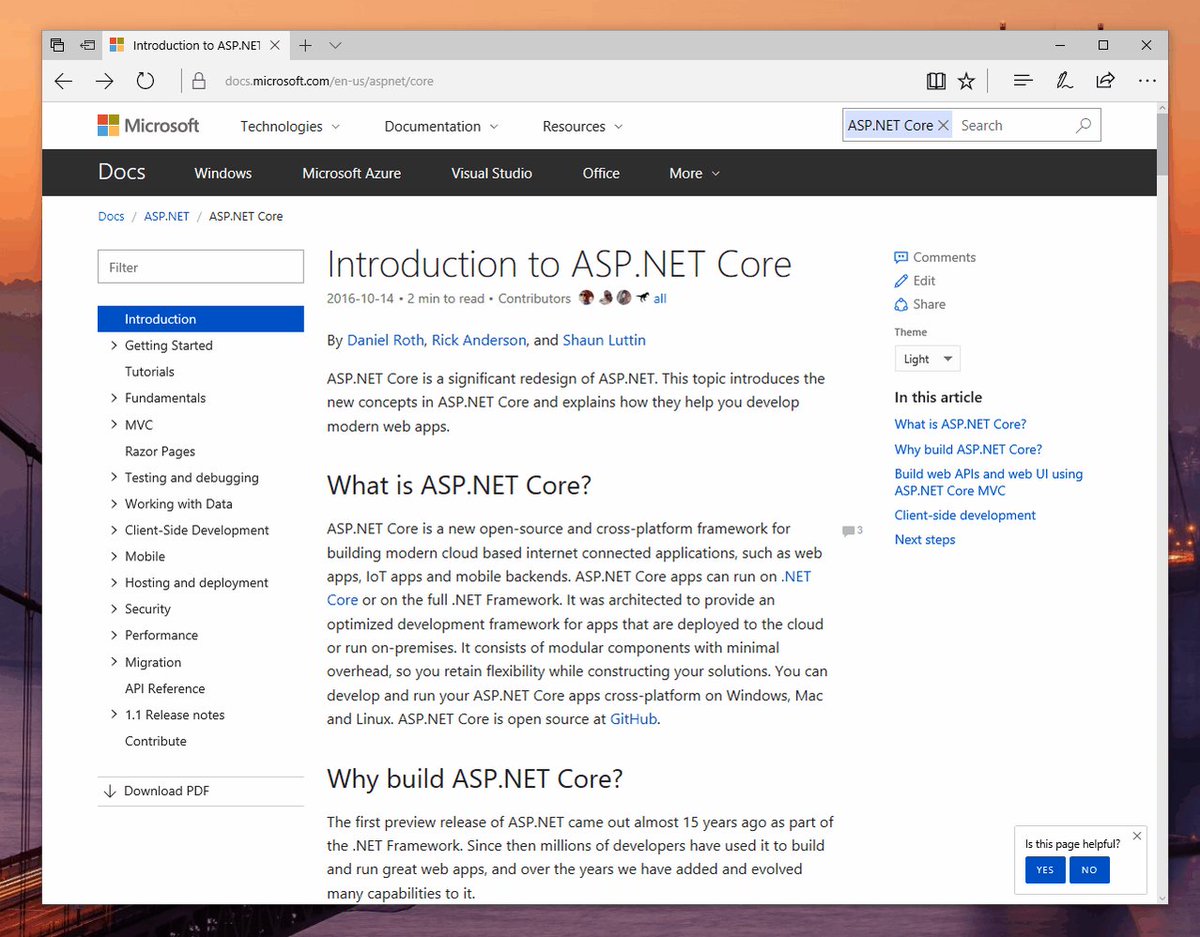Click the tabs you've set aside icon
This screenshot has width=1200, height=937.
pos(57,45)
